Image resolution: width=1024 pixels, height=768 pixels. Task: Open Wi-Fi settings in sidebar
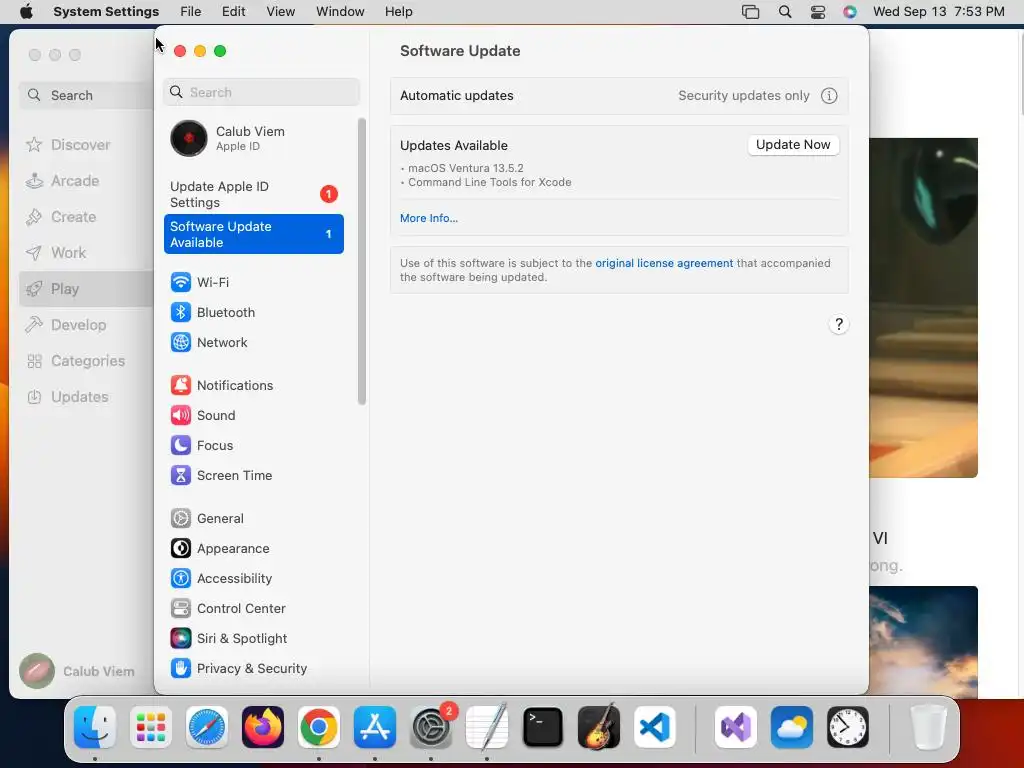pos(253,282)
